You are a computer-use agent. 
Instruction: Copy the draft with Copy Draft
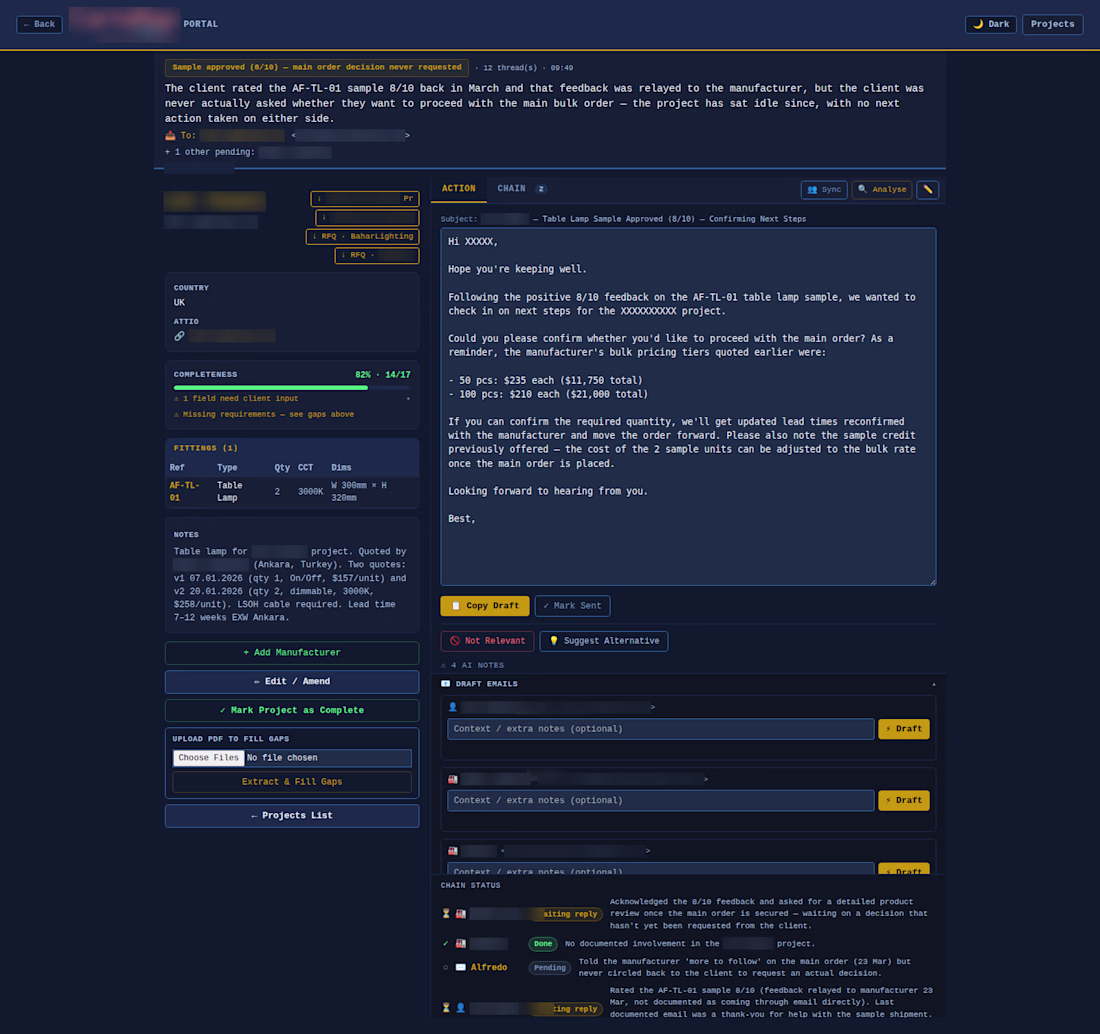click(485, 606)
